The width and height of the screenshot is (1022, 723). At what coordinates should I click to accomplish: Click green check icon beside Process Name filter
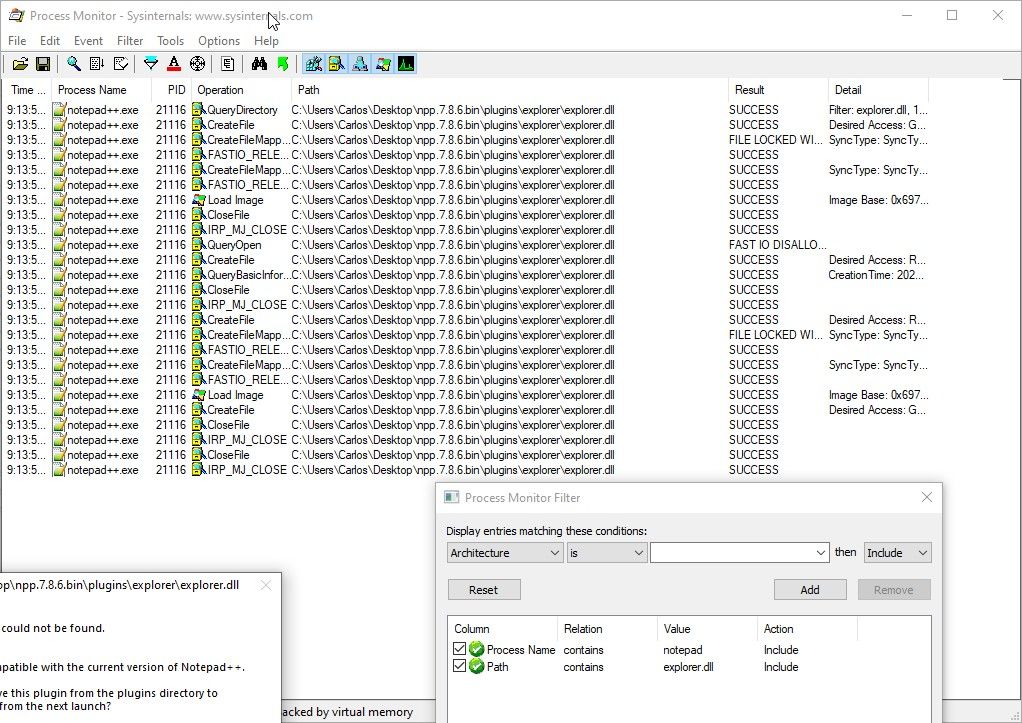pyautogui.click(x=476, y=649)
